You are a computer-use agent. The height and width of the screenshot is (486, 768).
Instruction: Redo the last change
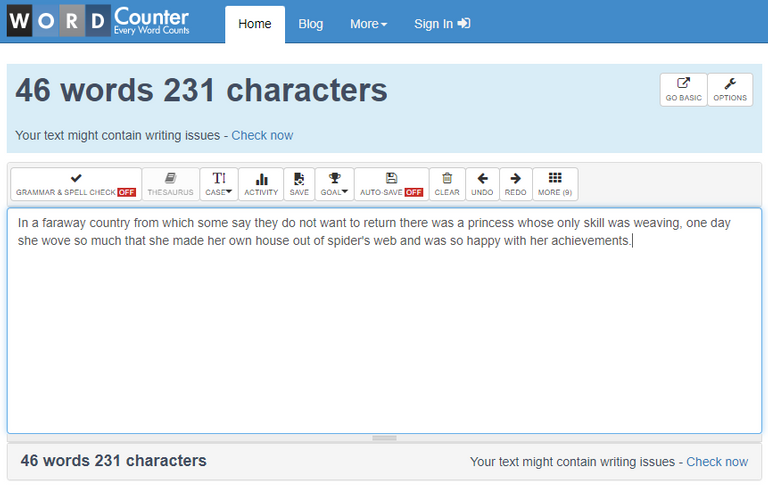pos(515,184)
